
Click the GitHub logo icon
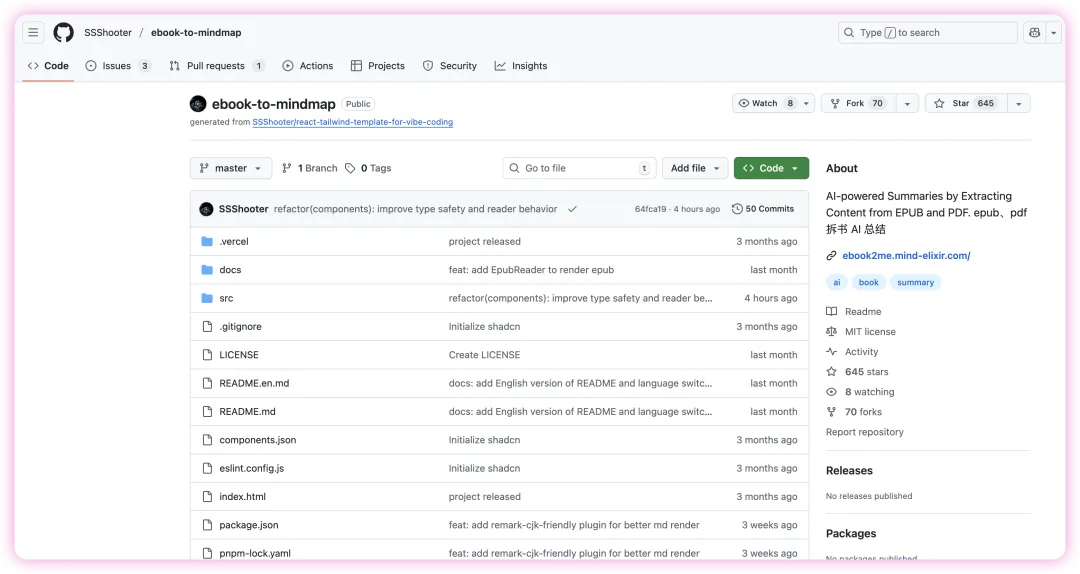point(63,32)
